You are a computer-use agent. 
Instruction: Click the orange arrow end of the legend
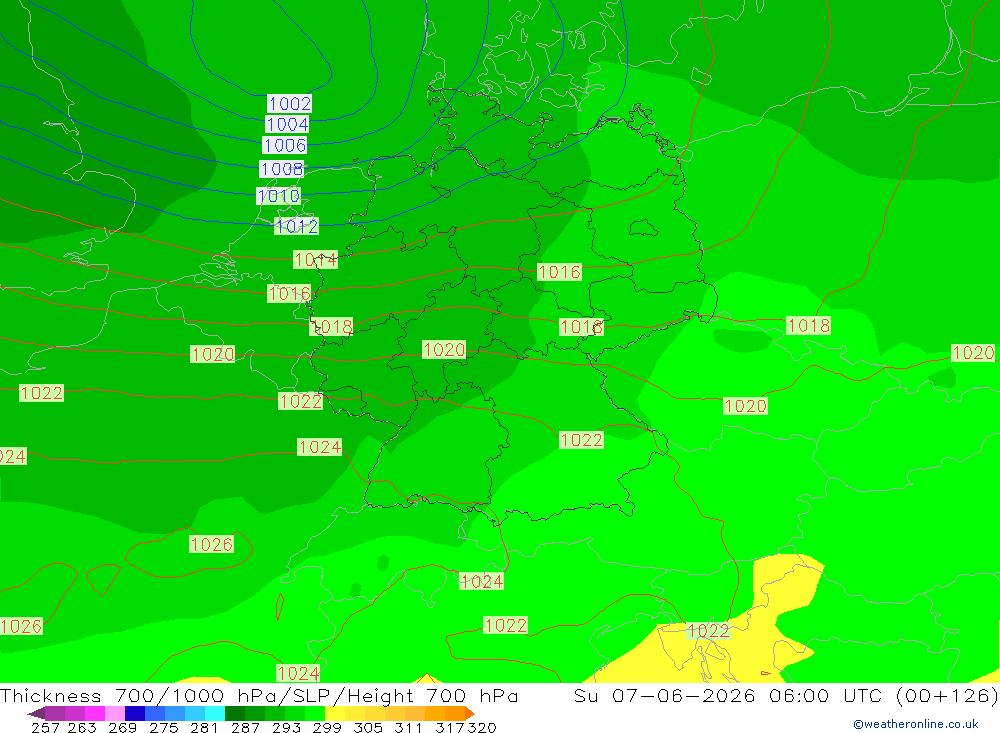pyautogui.click(x=470, y=713)
